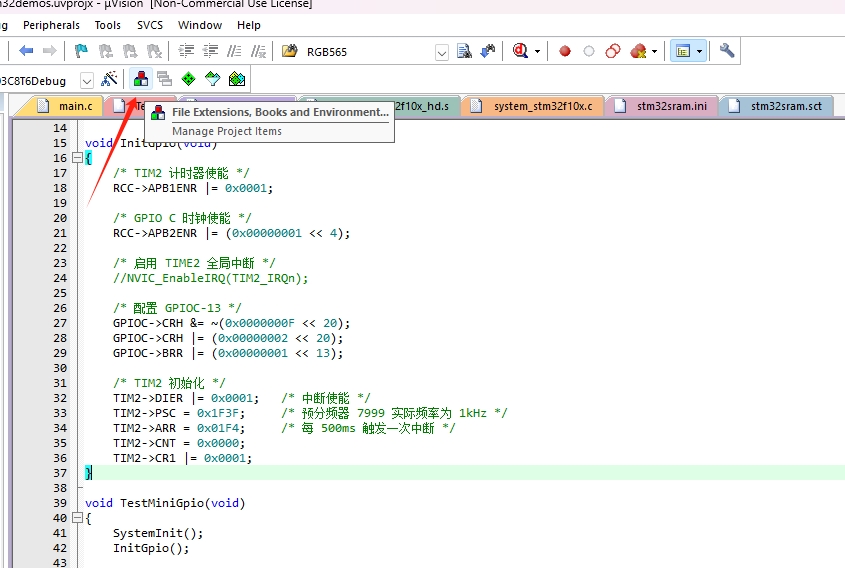The width and height of the screenshot is (845, 568).
Task: Open kill-breakpoints dropdown arrow
Action: [x=654, y=52]
